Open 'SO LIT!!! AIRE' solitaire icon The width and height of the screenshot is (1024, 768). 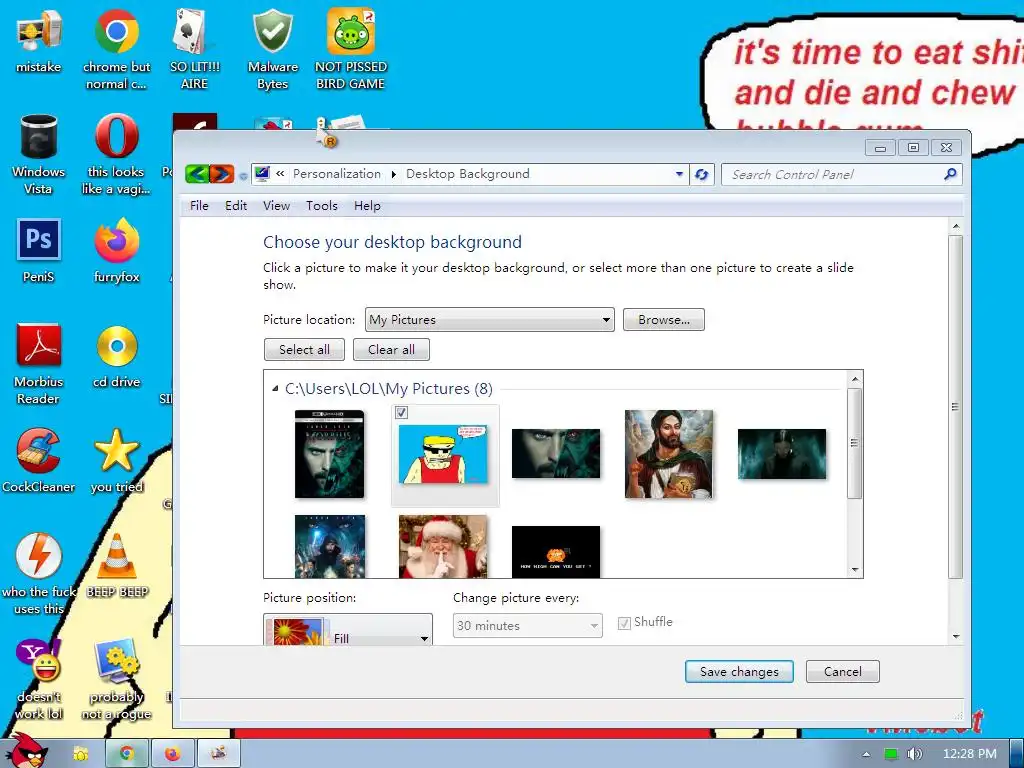[x=194, y=49]
